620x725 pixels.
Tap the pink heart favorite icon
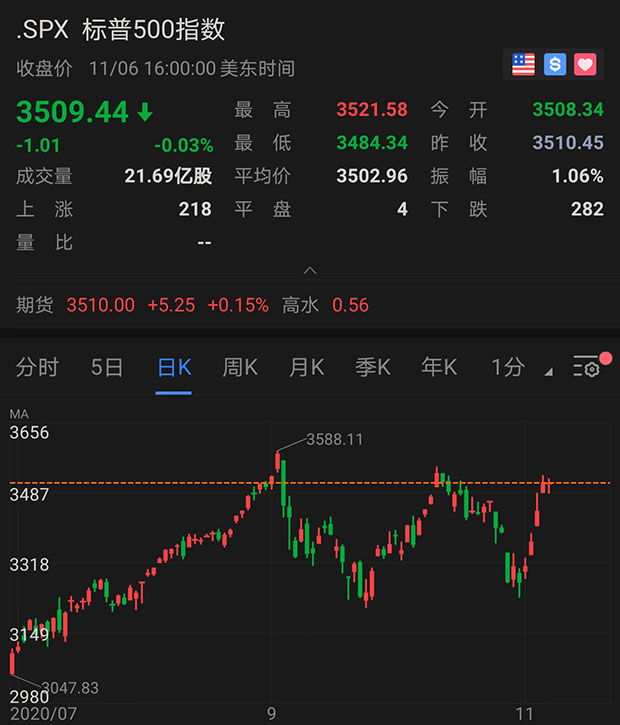(x=585, y=64)
